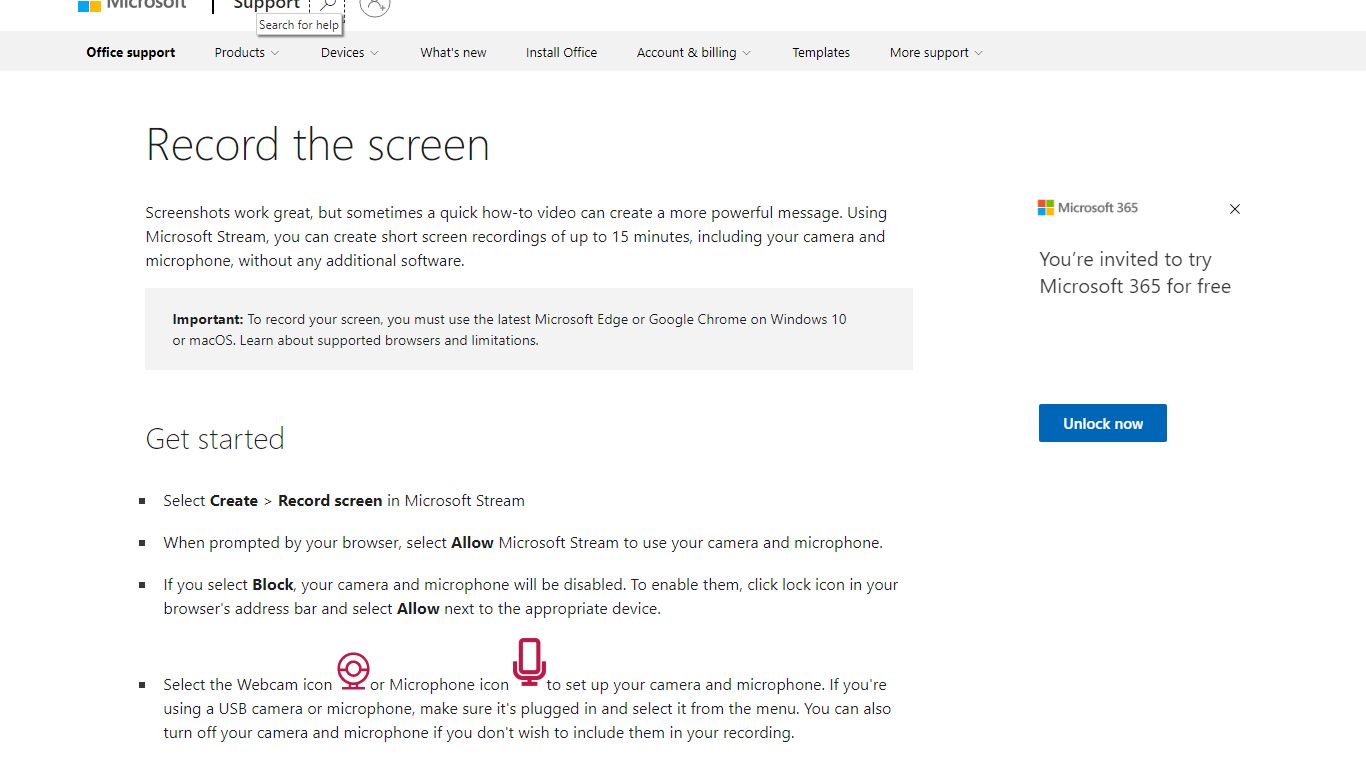The image size is (1366, 768).
Task: Click the red Microphone icon
Action: click(x=529, y=662)
